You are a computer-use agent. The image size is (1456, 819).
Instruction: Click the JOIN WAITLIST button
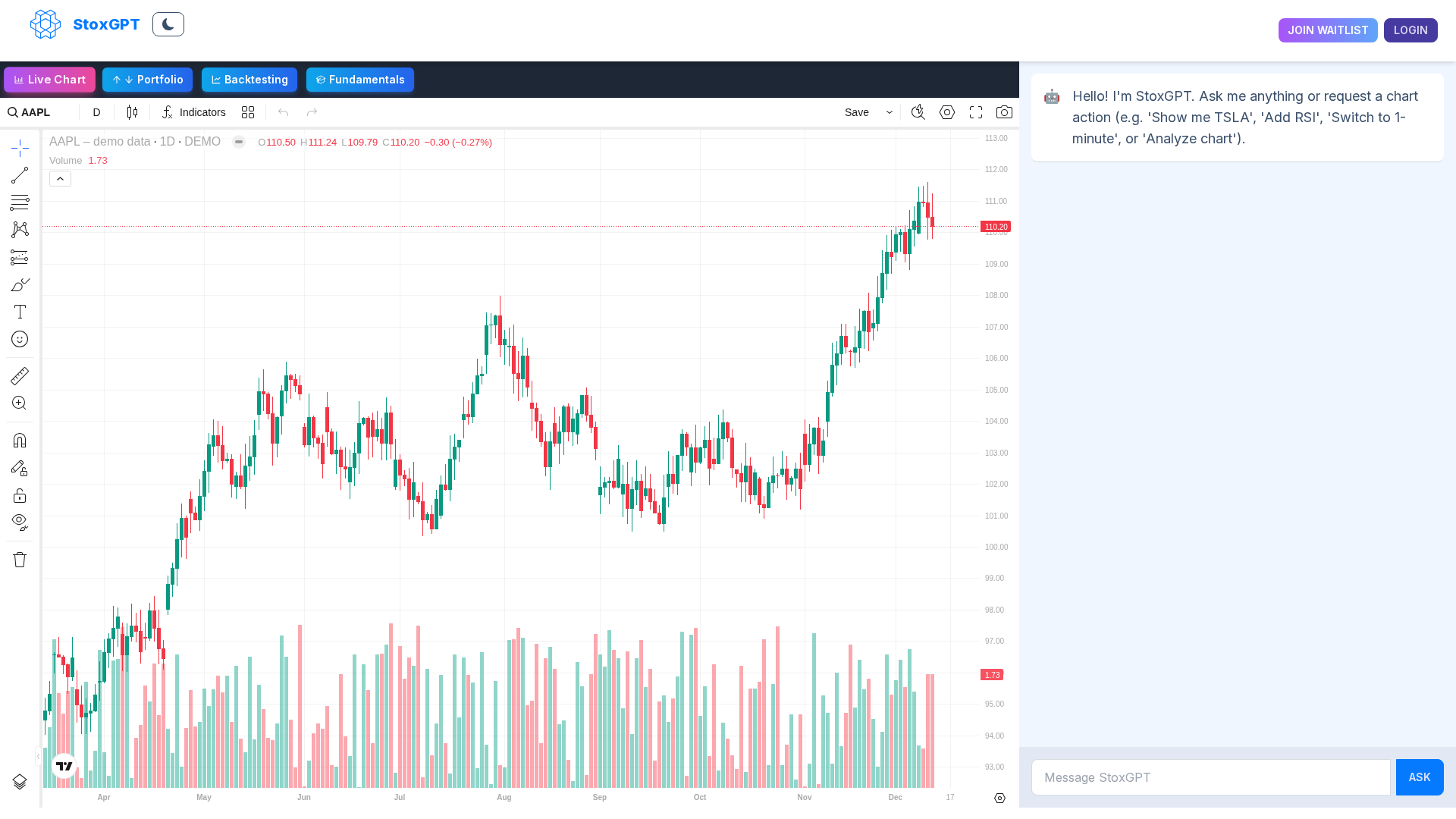coord(1328,30)
